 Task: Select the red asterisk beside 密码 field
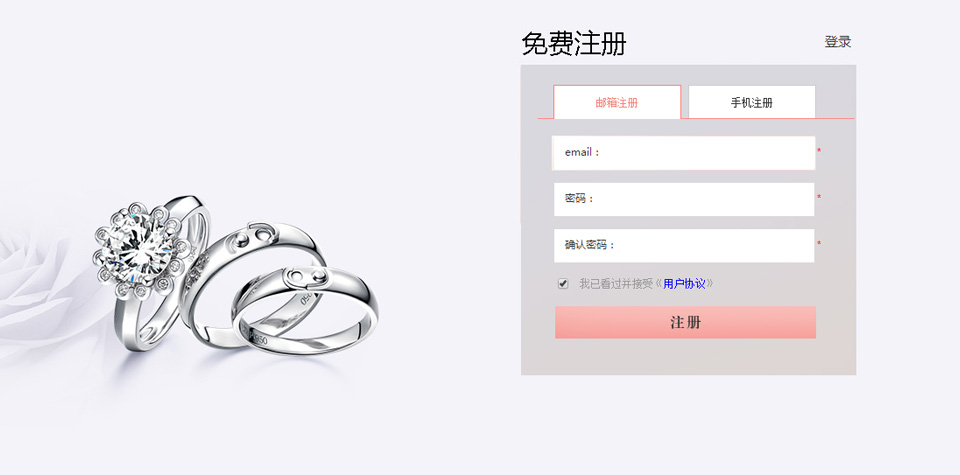(x=819, y=198)
